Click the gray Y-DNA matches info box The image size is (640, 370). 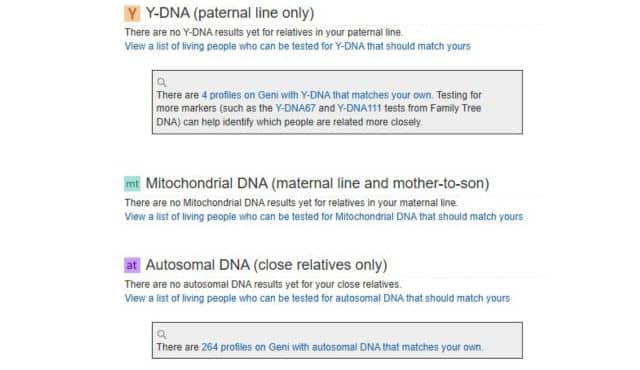(337, 102)
